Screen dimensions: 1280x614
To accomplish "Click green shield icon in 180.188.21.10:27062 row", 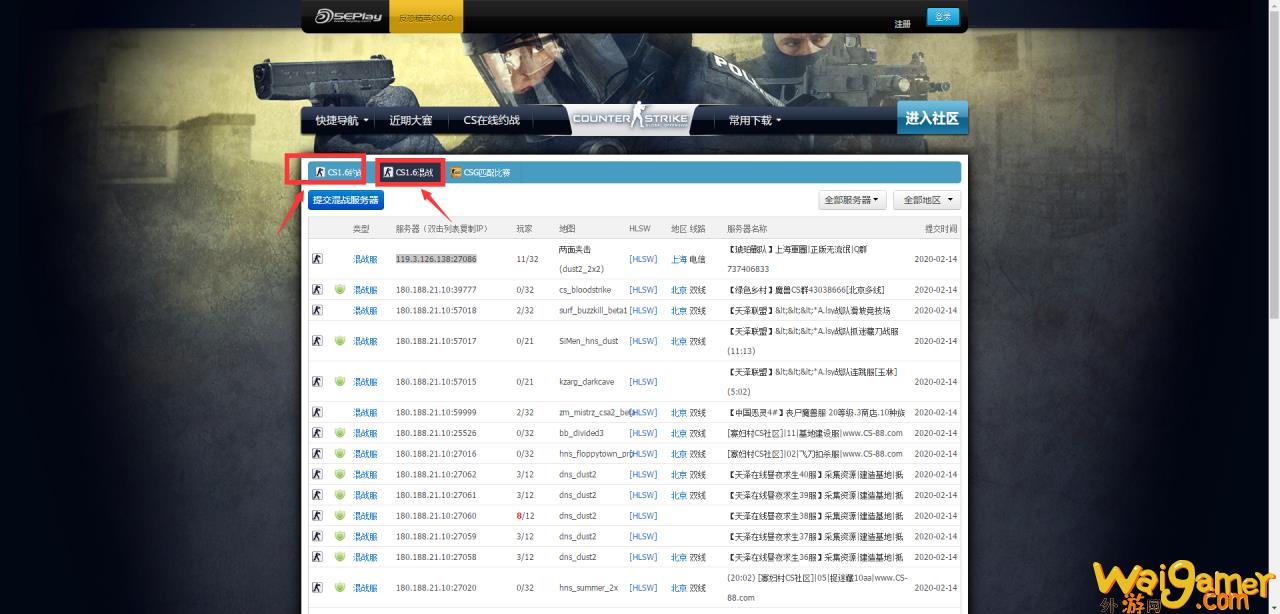I will (340, 475).
